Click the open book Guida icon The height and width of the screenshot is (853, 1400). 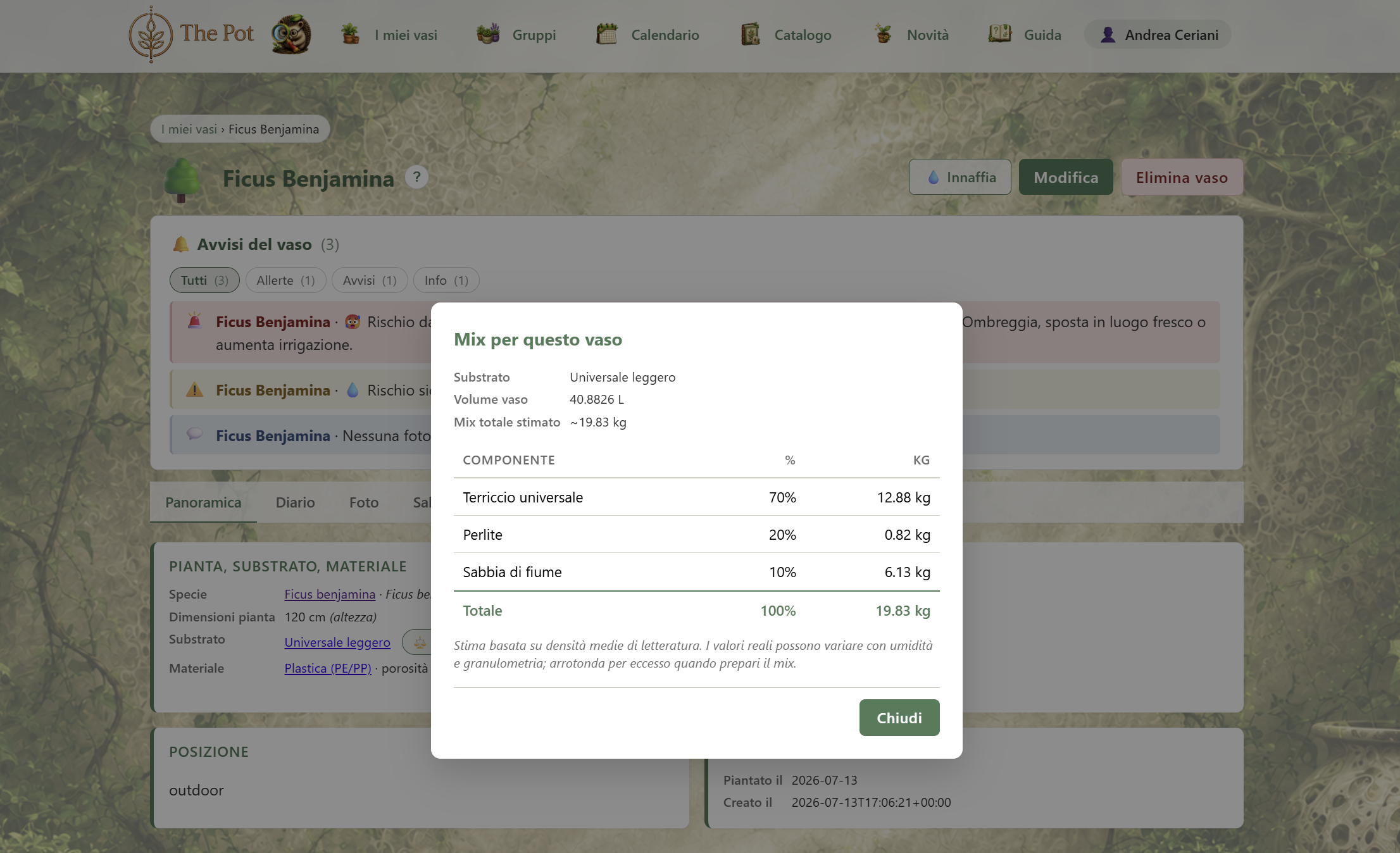(1000, 34)
